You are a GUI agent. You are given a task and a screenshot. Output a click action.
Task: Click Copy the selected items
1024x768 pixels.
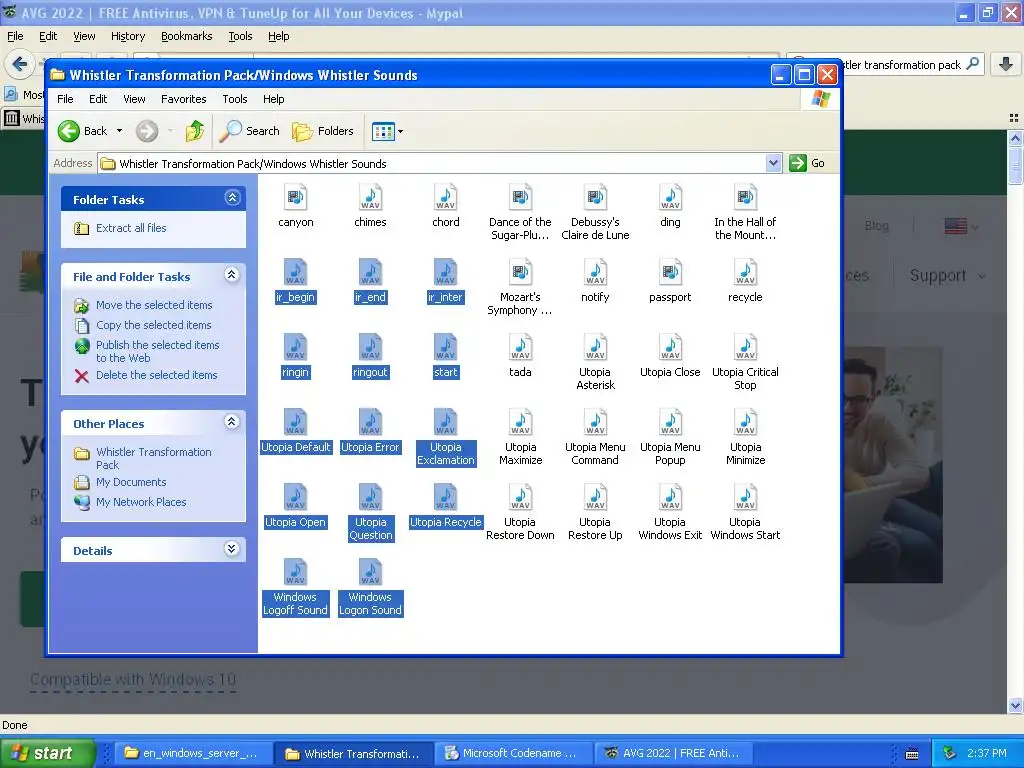click(153, 325)
